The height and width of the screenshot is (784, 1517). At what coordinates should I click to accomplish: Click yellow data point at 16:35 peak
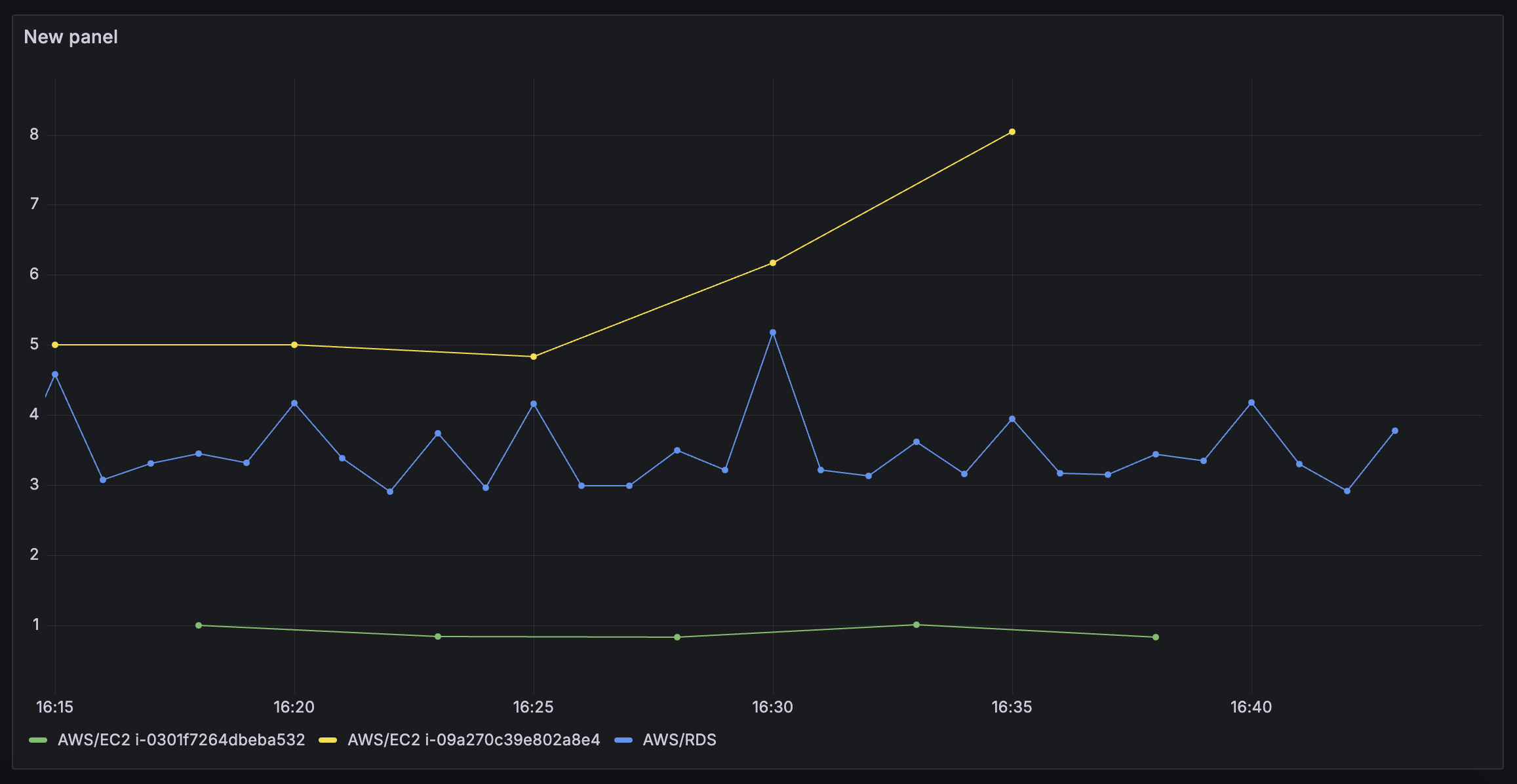point(1012,132)
